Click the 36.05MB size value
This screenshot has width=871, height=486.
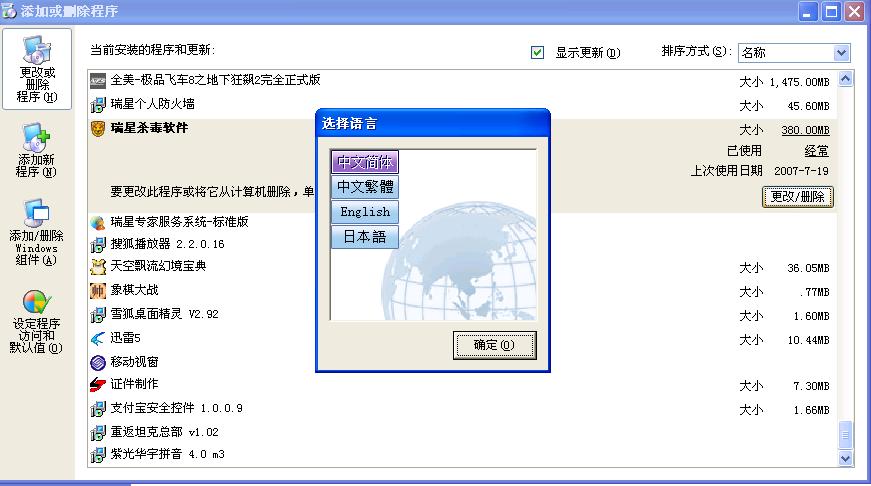[x=808, y=268]
